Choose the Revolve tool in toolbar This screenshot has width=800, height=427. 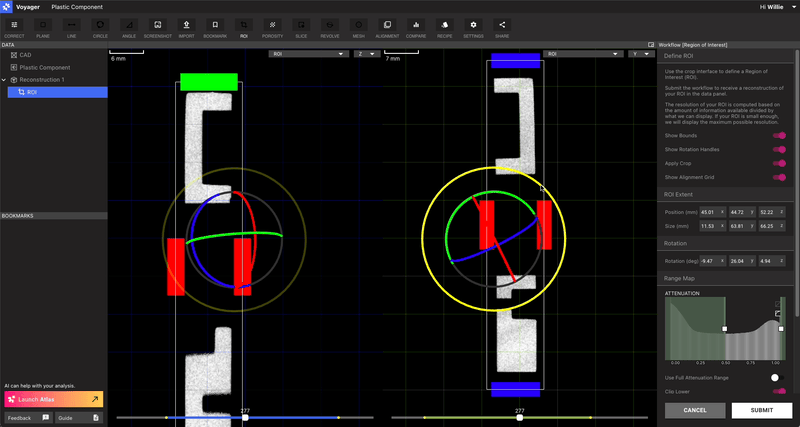pyautogui.click(x=330, y=24)
